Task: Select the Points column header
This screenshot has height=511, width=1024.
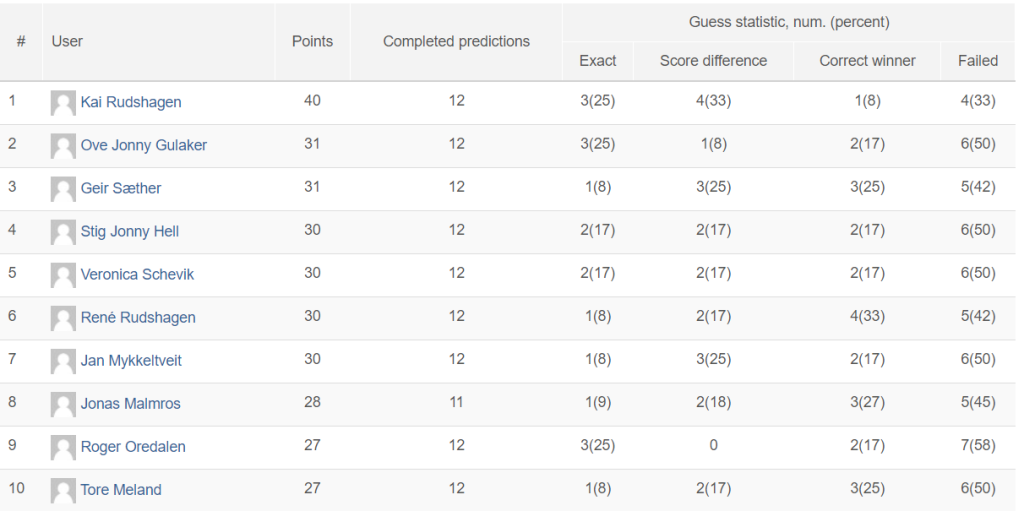Action: point(312,42)
